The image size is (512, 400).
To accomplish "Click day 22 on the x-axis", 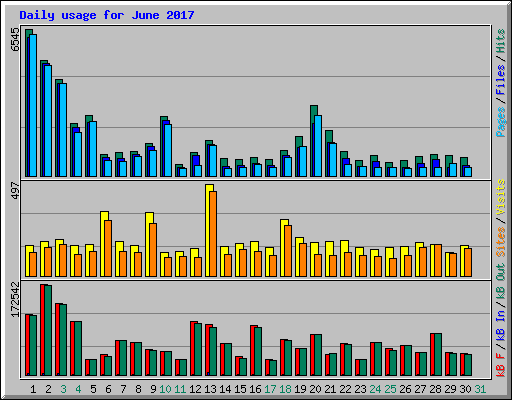I will (x=345, y=389).
